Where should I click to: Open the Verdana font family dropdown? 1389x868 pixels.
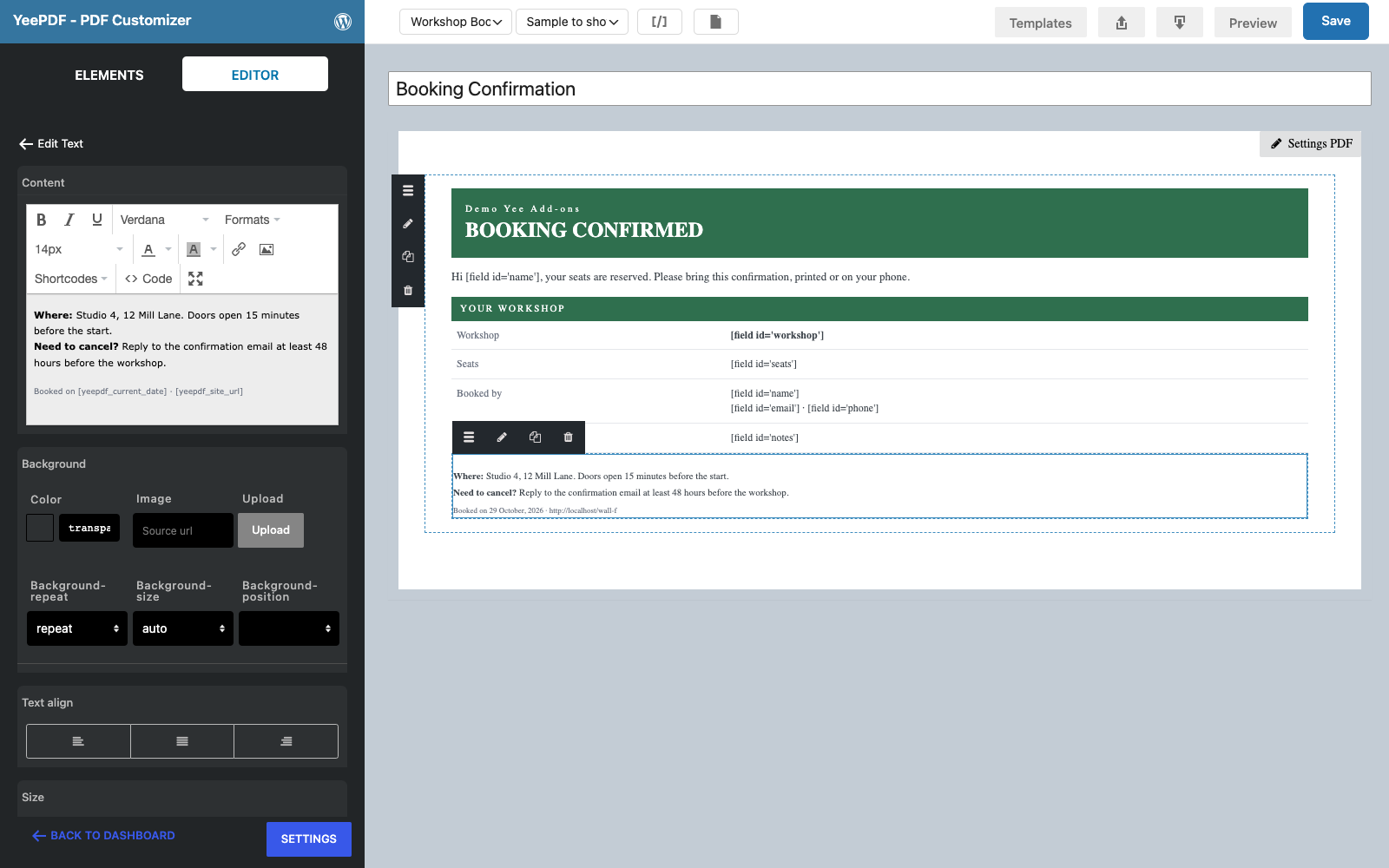164,220
